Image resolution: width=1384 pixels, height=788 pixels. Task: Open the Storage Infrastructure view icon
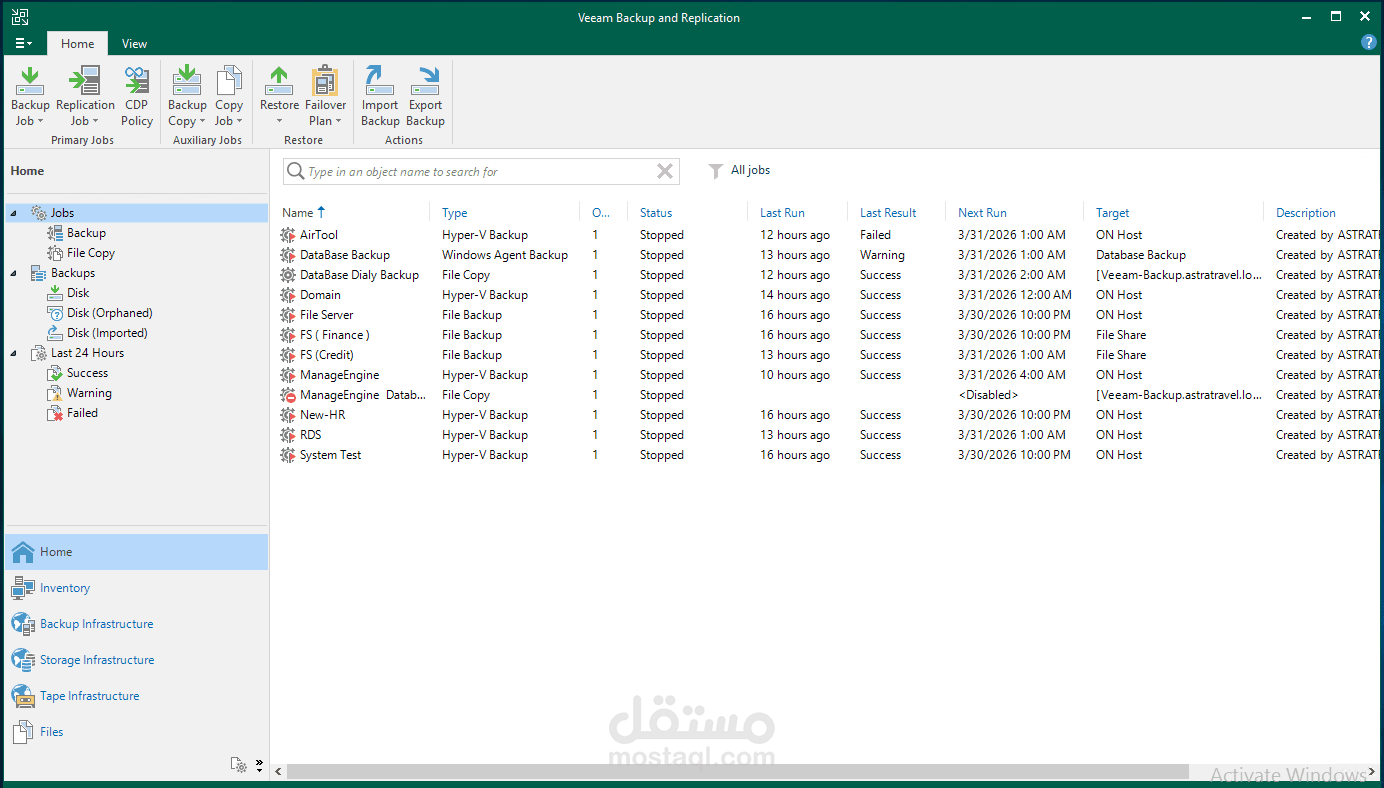click(x=23, y=660)
